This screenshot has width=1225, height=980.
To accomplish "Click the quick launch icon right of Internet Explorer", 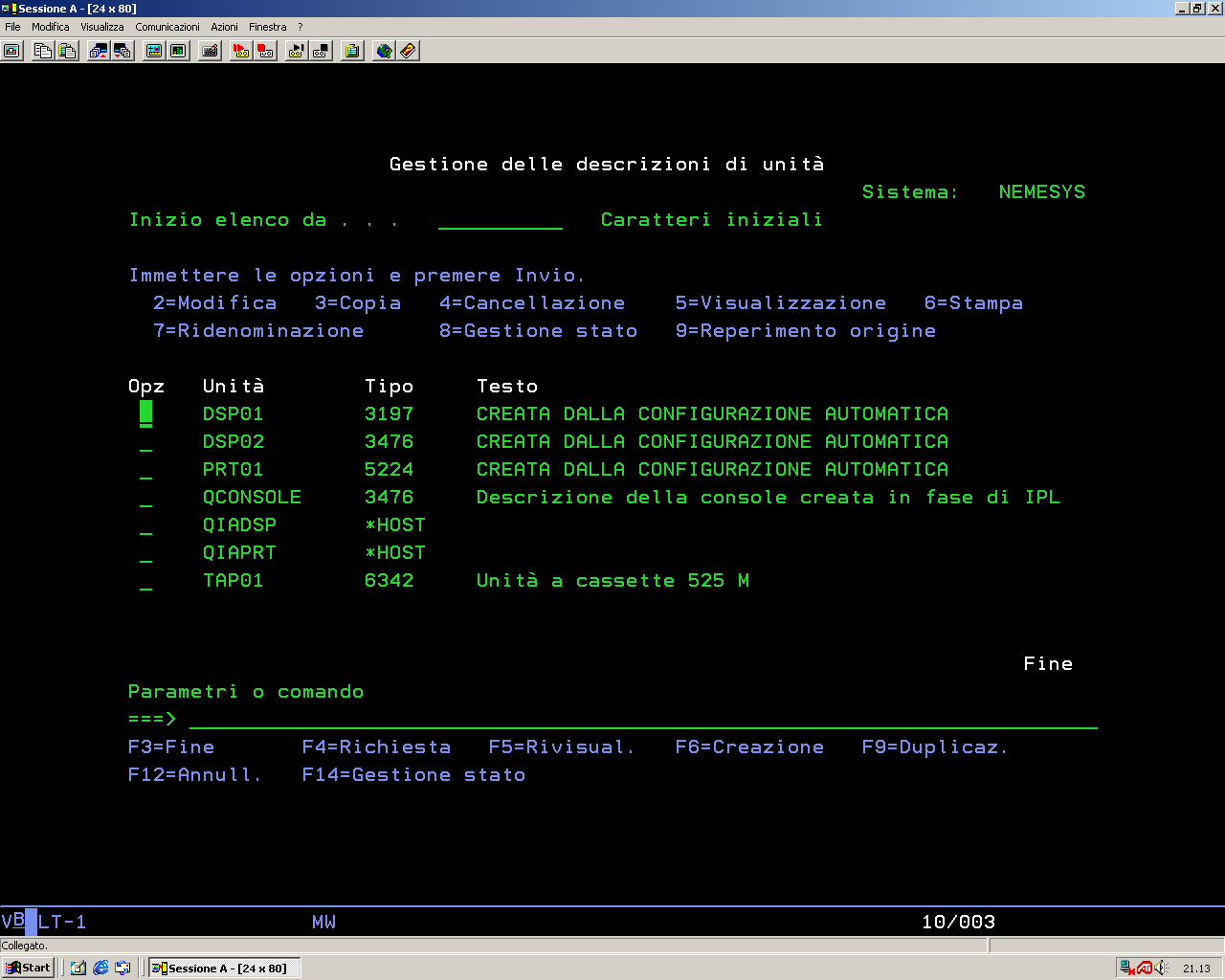I will click(x=122, y=968).
